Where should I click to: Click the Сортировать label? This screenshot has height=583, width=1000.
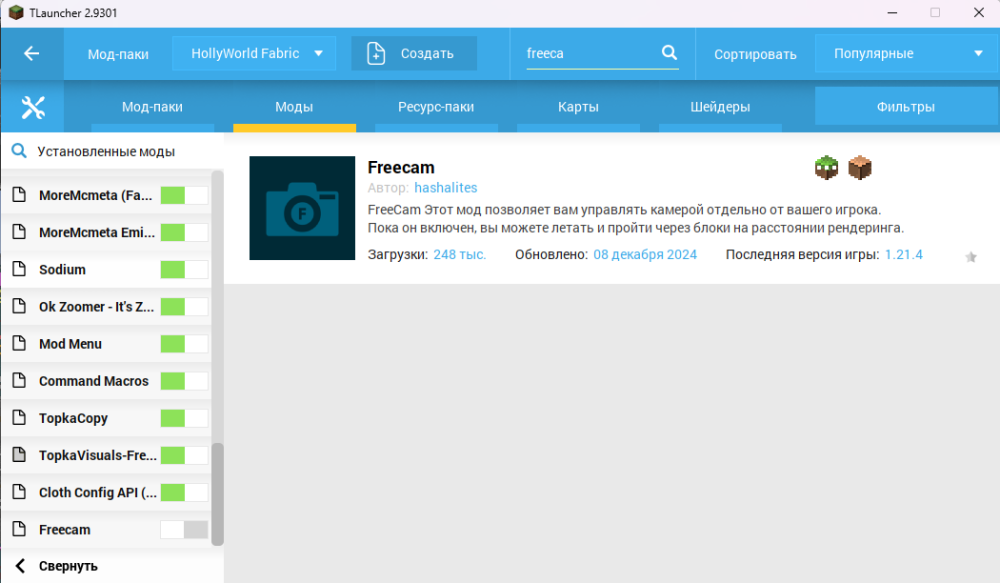click(755, 54)
